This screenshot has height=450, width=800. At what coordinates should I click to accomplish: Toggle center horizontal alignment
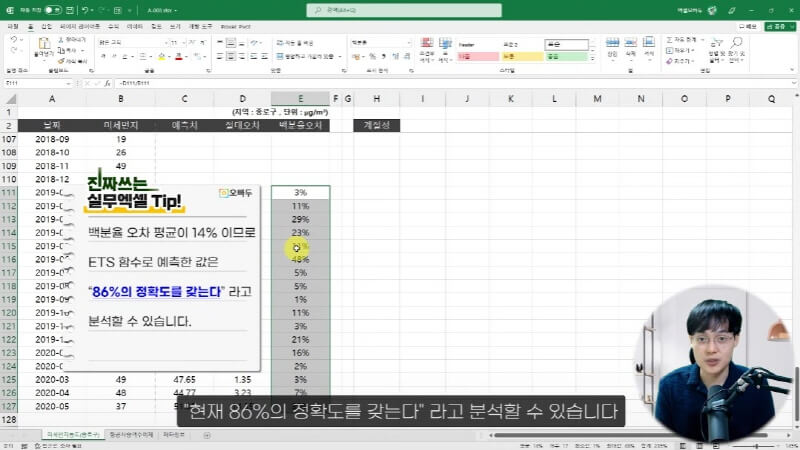tap(231, 56)
